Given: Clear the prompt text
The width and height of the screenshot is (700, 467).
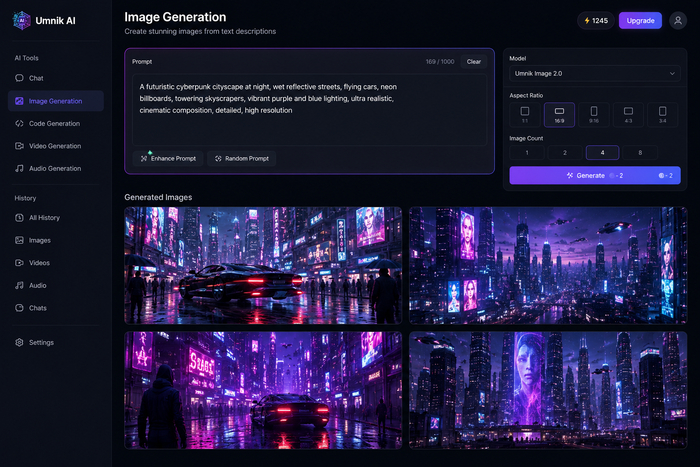Looking at the screenshot, I should point(474,62).
